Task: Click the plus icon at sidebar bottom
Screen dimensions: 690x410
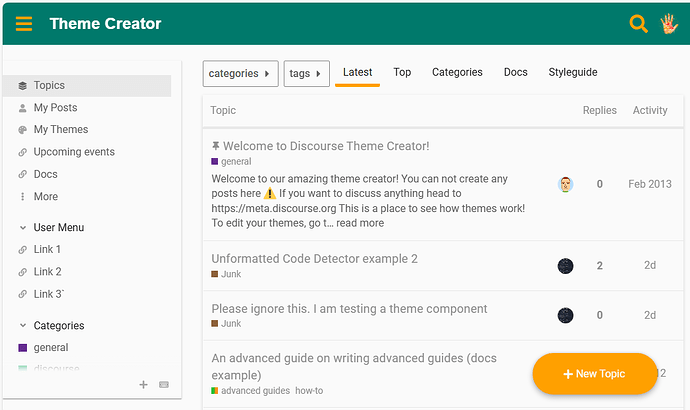Action: pos(143,385)
